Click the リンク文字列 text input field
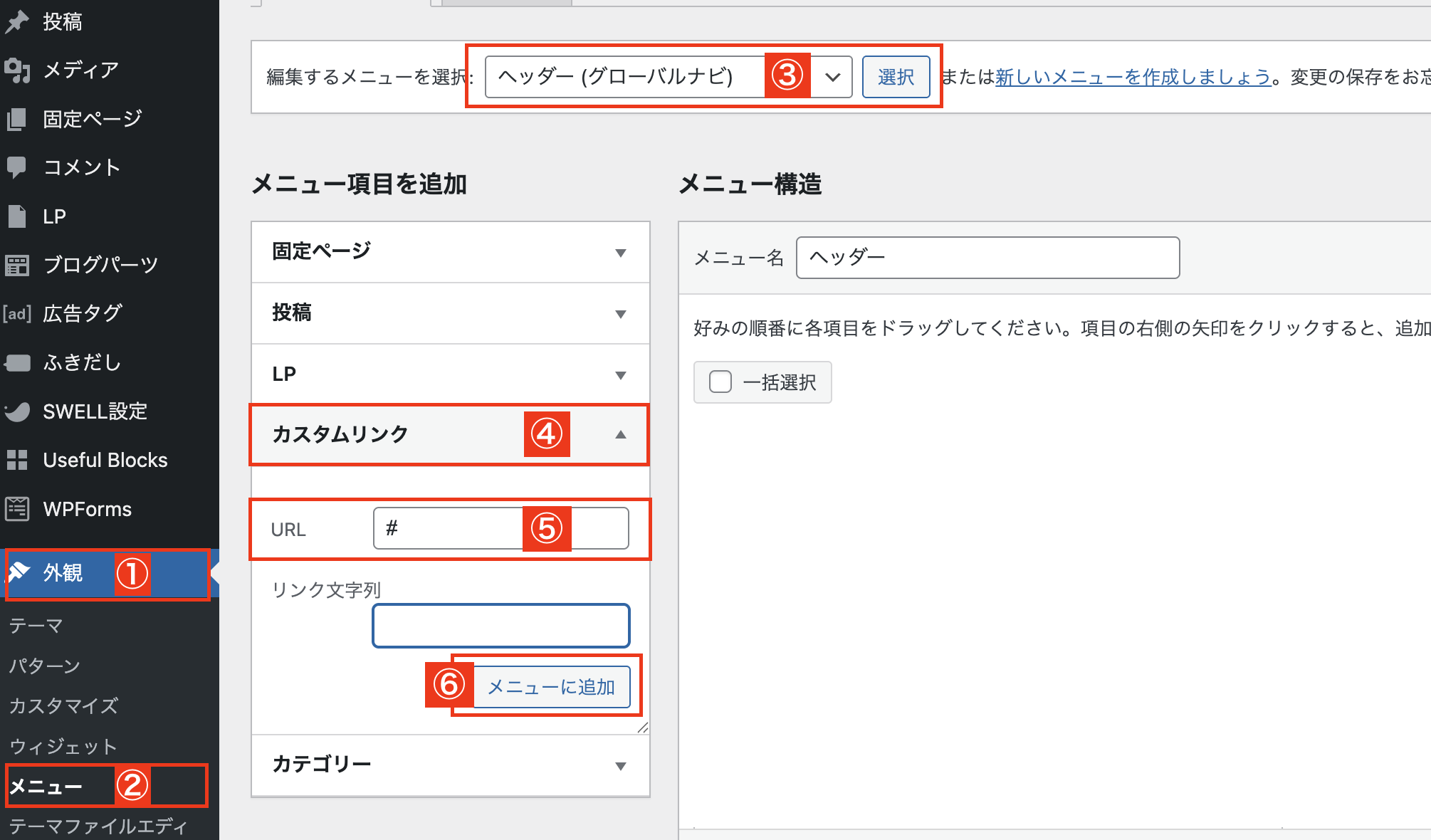 (x=500, y=626)
